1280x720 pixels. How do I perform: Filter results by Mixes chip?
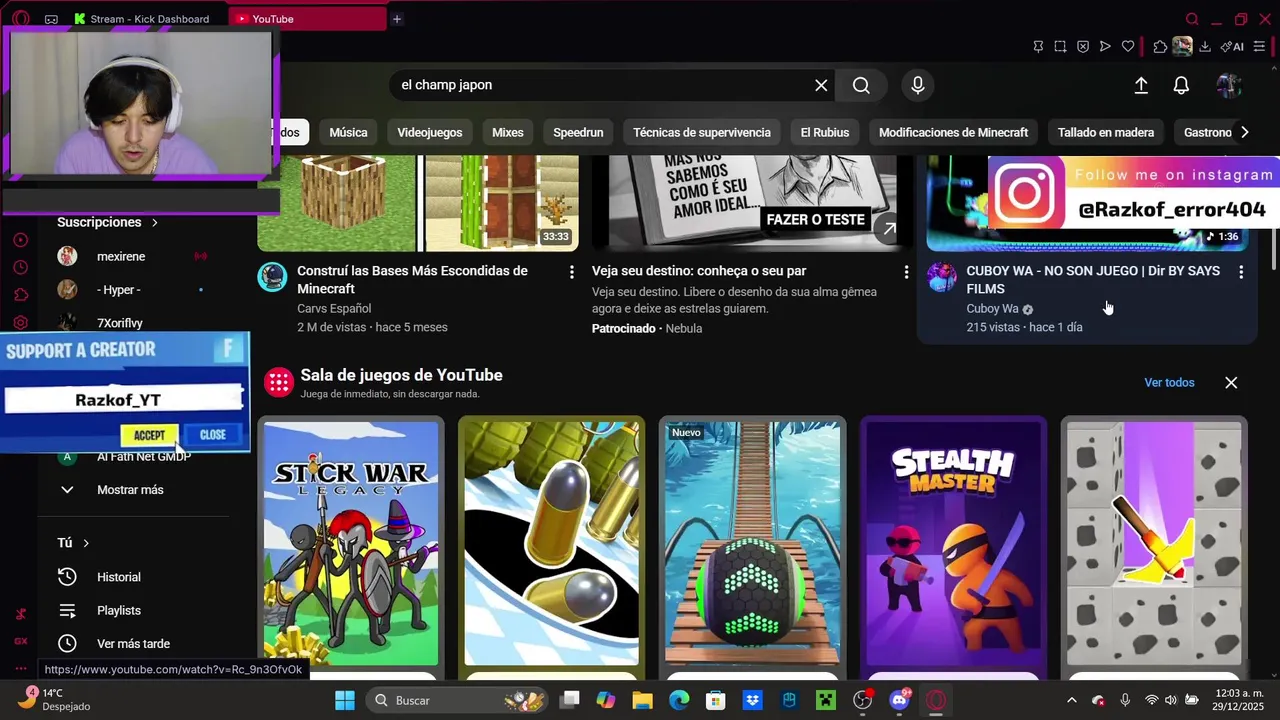508,132
